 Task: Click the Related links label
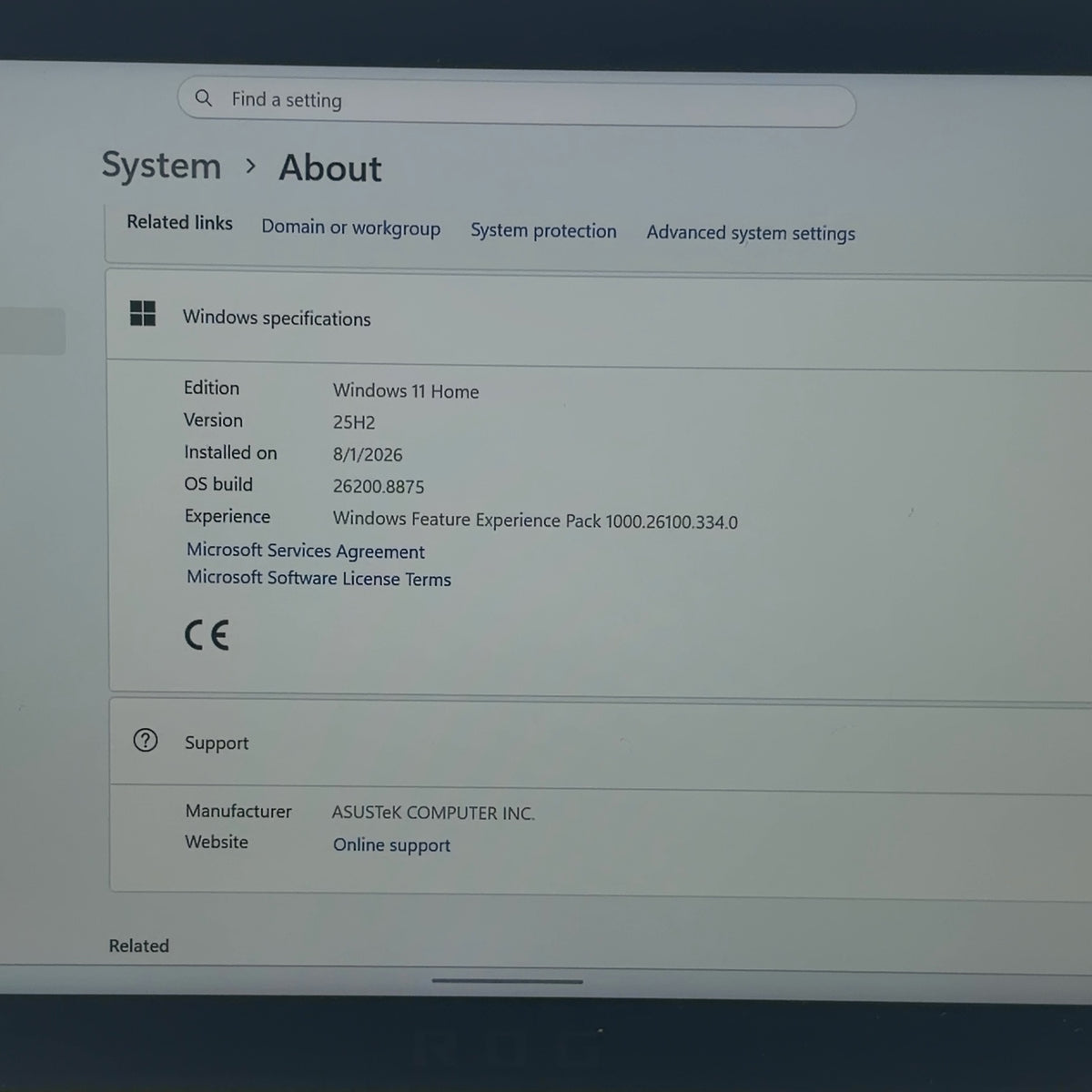179,222
